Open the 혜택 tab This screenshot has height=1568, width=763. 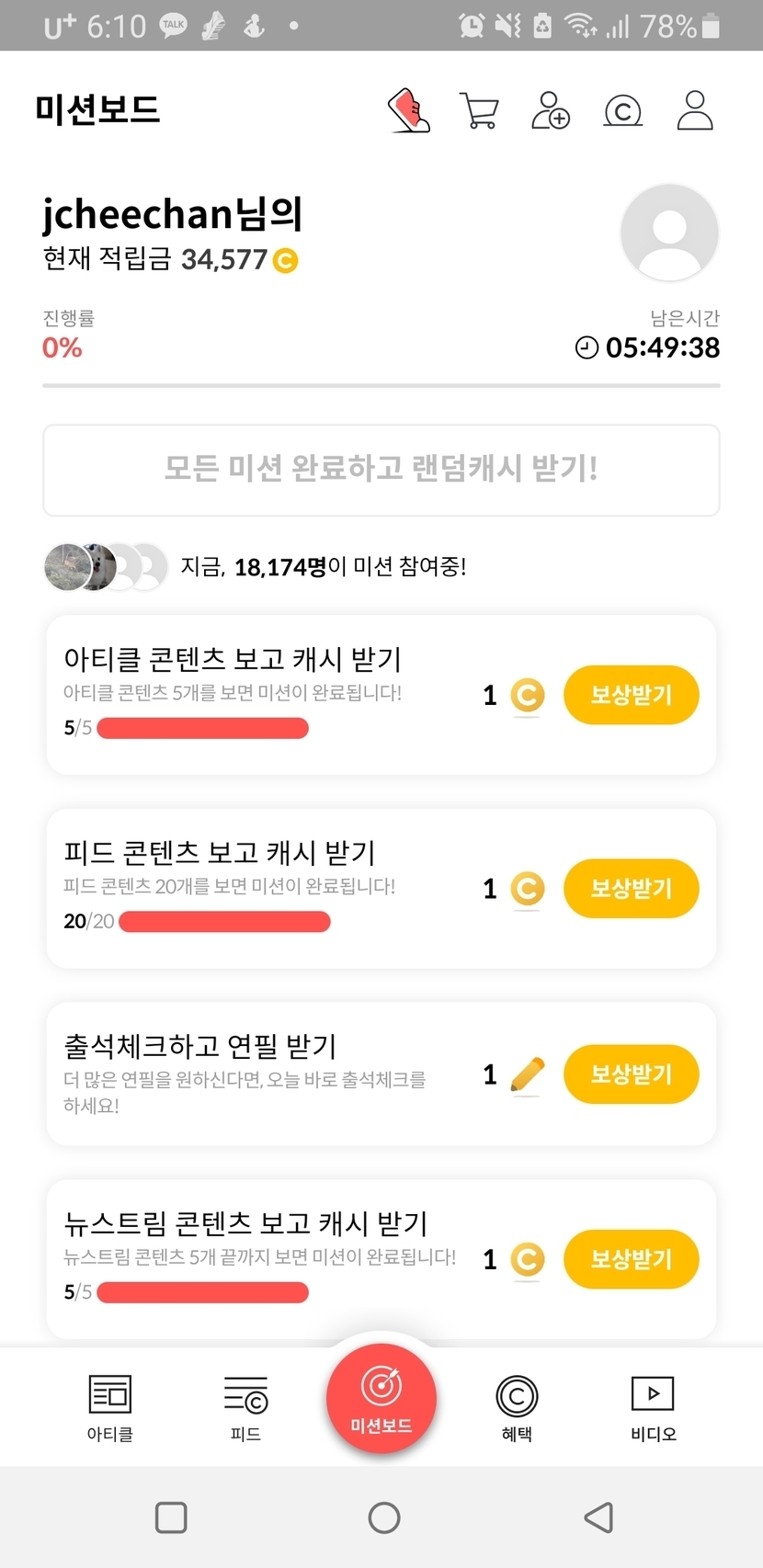pyautogui.click(x=517, y=1406)
